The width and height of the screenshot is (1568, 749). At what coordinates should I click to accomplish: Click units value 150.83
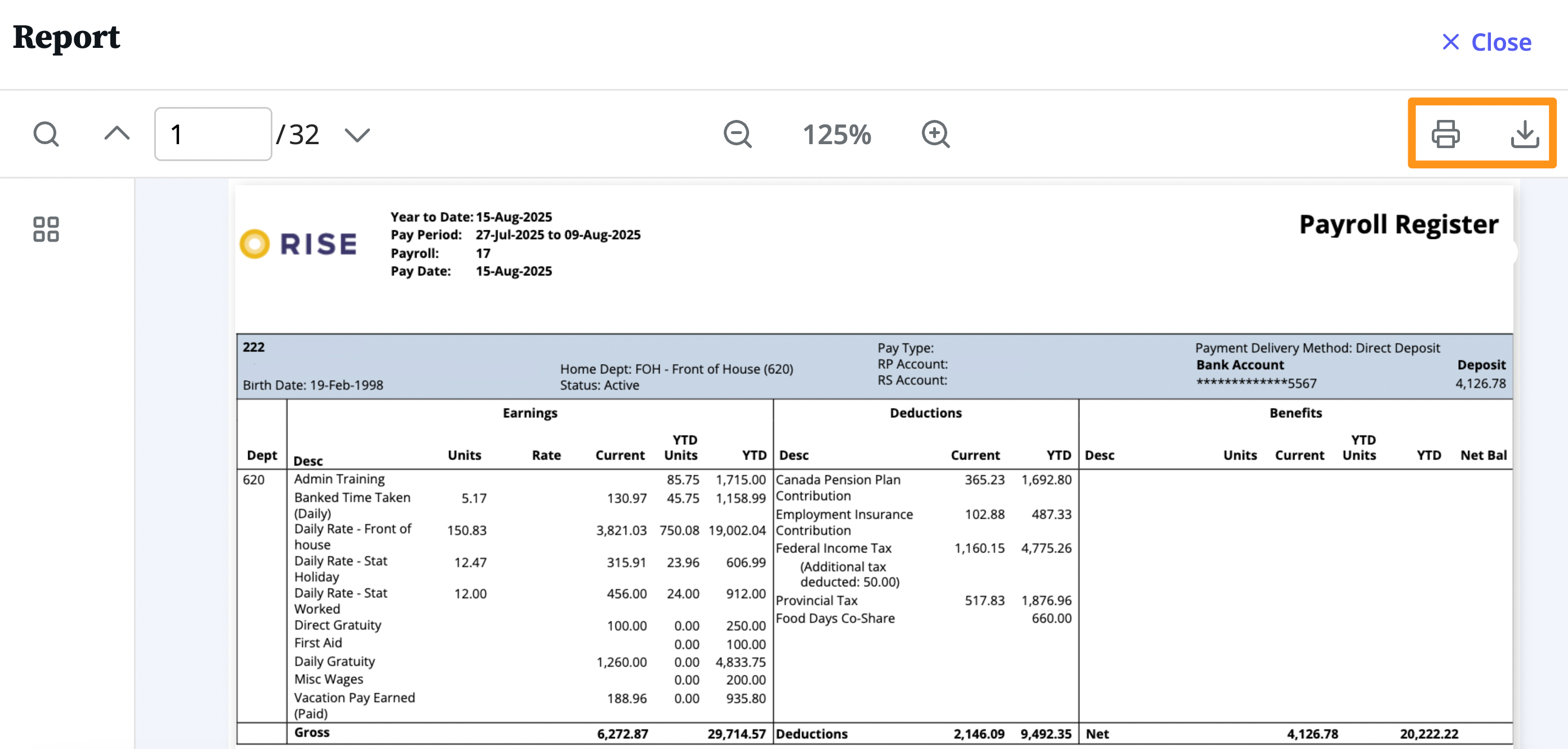[466, 530]
